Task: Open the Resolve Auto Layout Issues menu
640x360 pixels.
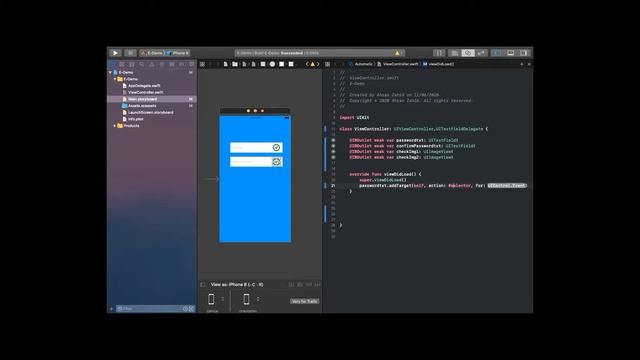Action: 317,284
